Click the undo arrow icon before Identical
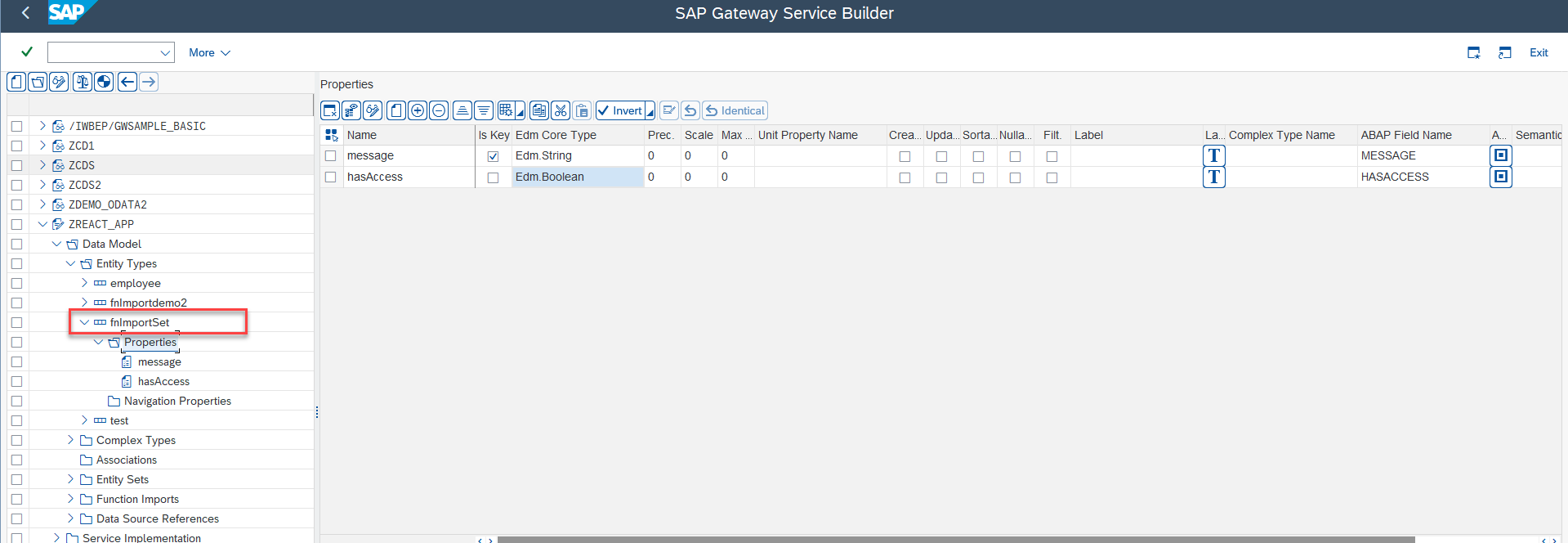The image size is (1568, 543). tap(690, 110)
